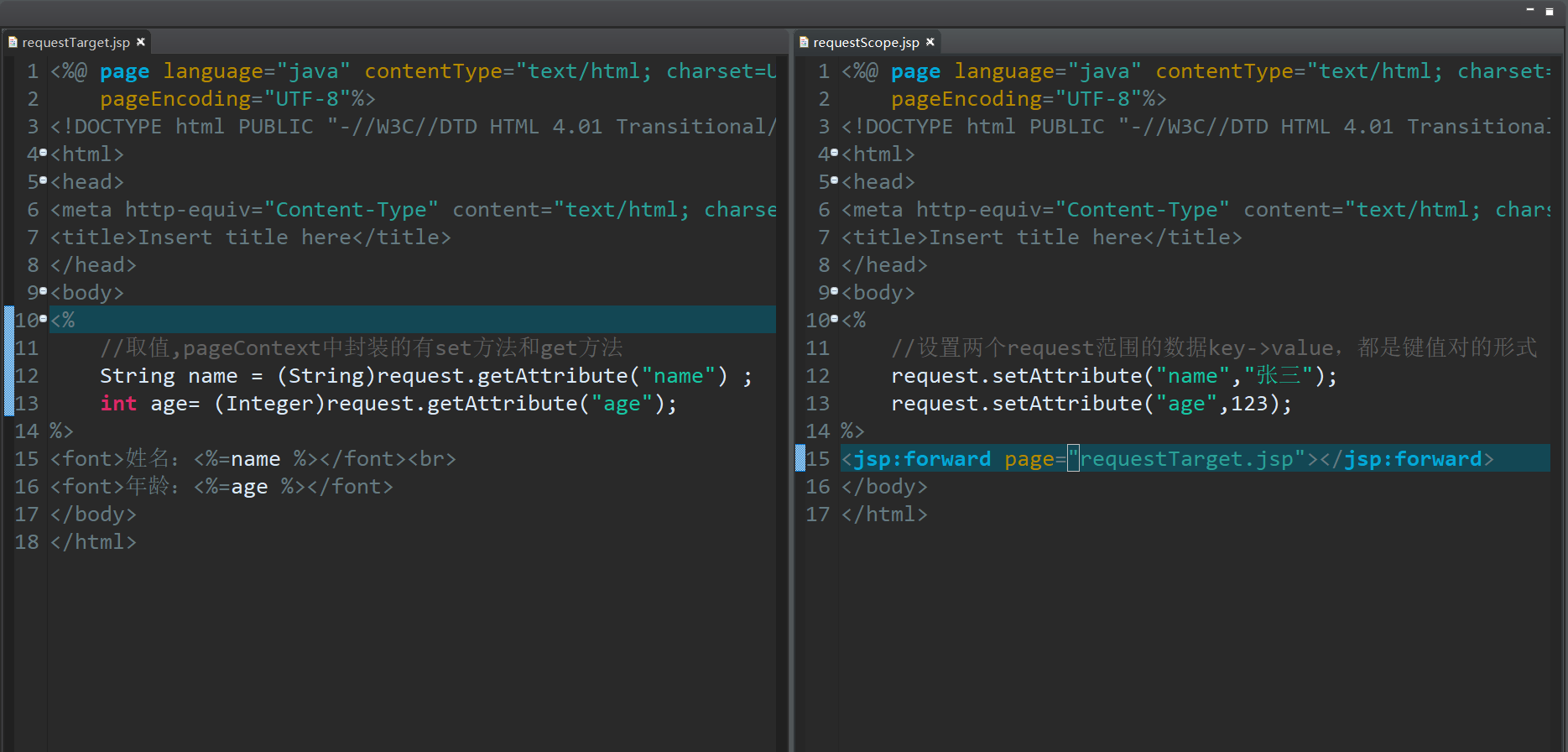Click the opening 'jsp:forward' tag on line 15
Image resolution: width=1568 pixels, height=752 pixels.
[922, 458]
